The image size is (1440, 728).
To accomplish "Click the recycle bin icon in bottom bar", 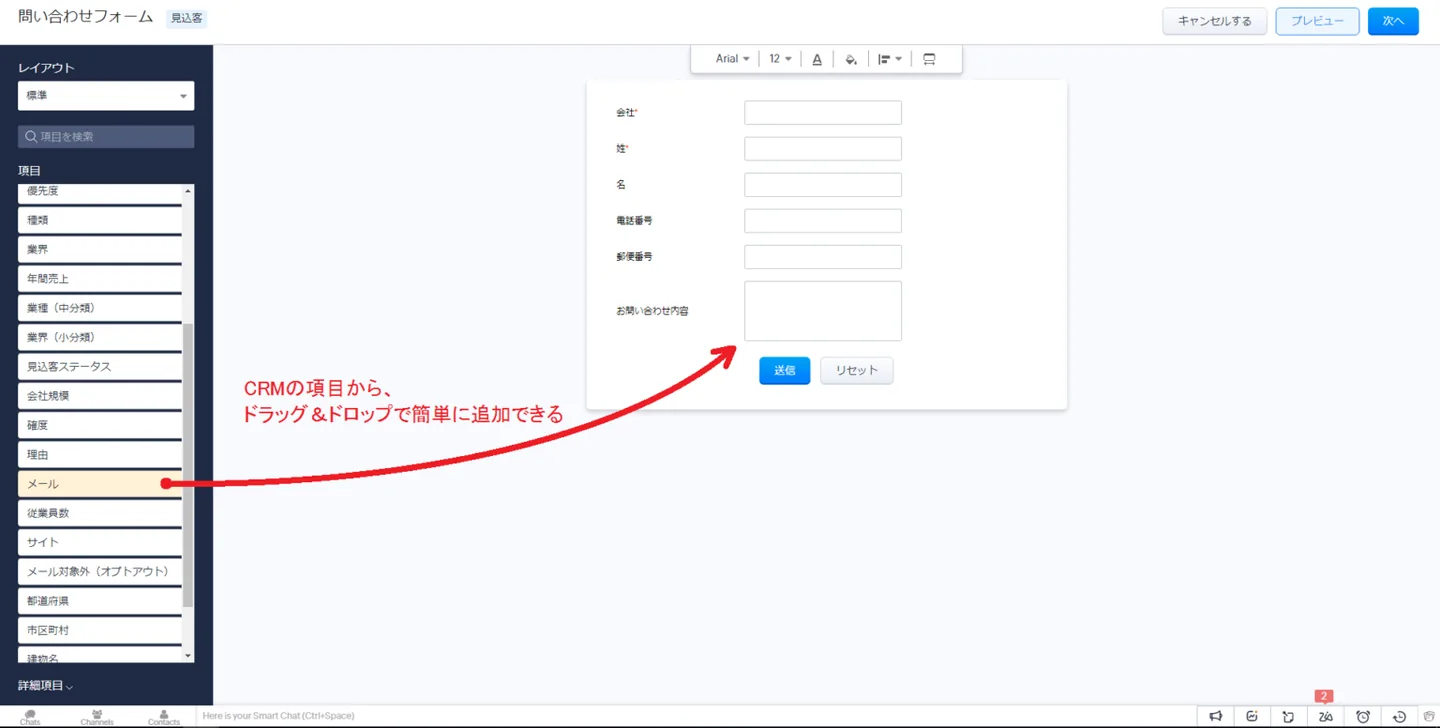I will point(1429,716).
